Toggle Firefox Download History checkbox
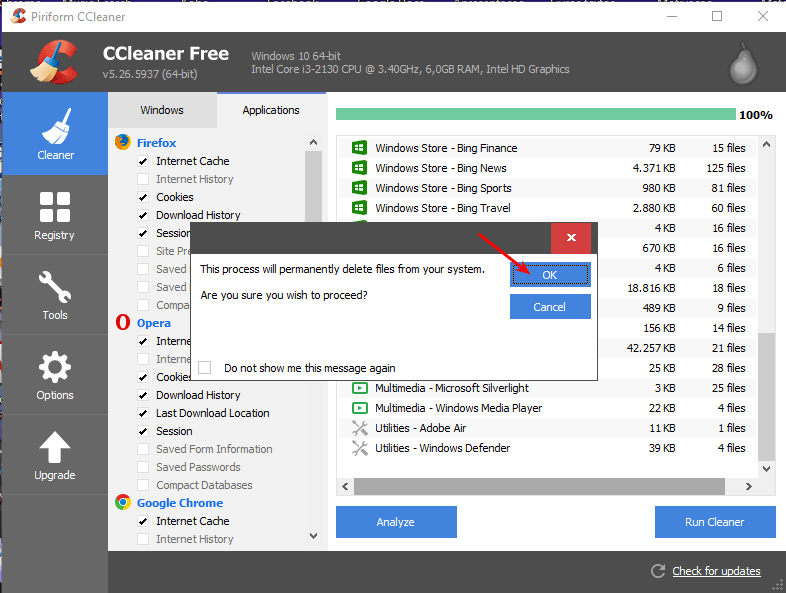The image size is (786, 593). pos(143,215)
